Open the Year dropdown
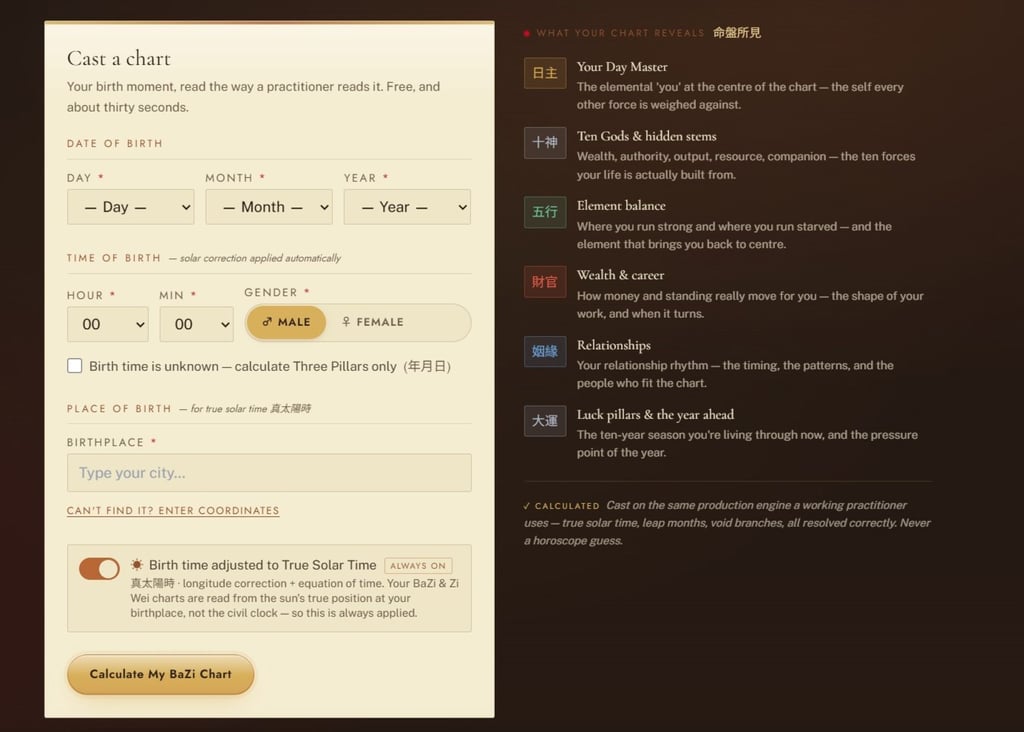 click(x=408, y=207)
